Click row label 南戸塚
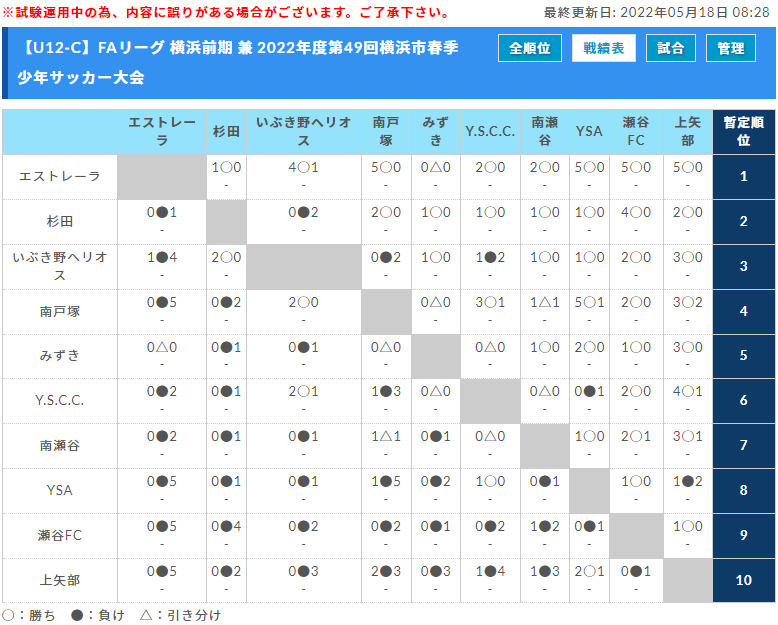Screen dimensions: 778x625 [60, 312]
